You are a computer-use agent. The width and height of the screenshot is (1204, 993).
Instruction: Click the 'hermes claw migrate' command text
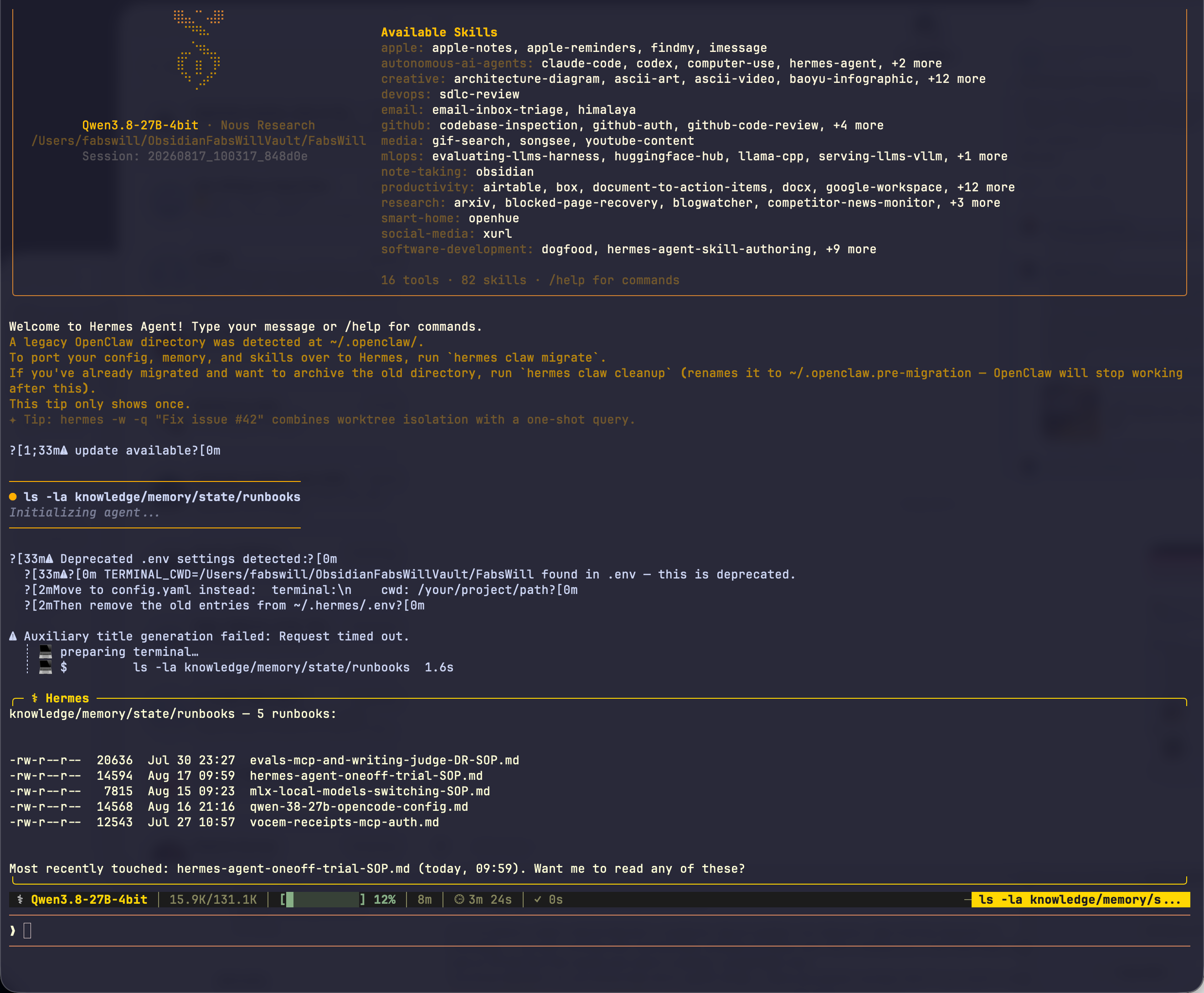[x=524, y=357]
